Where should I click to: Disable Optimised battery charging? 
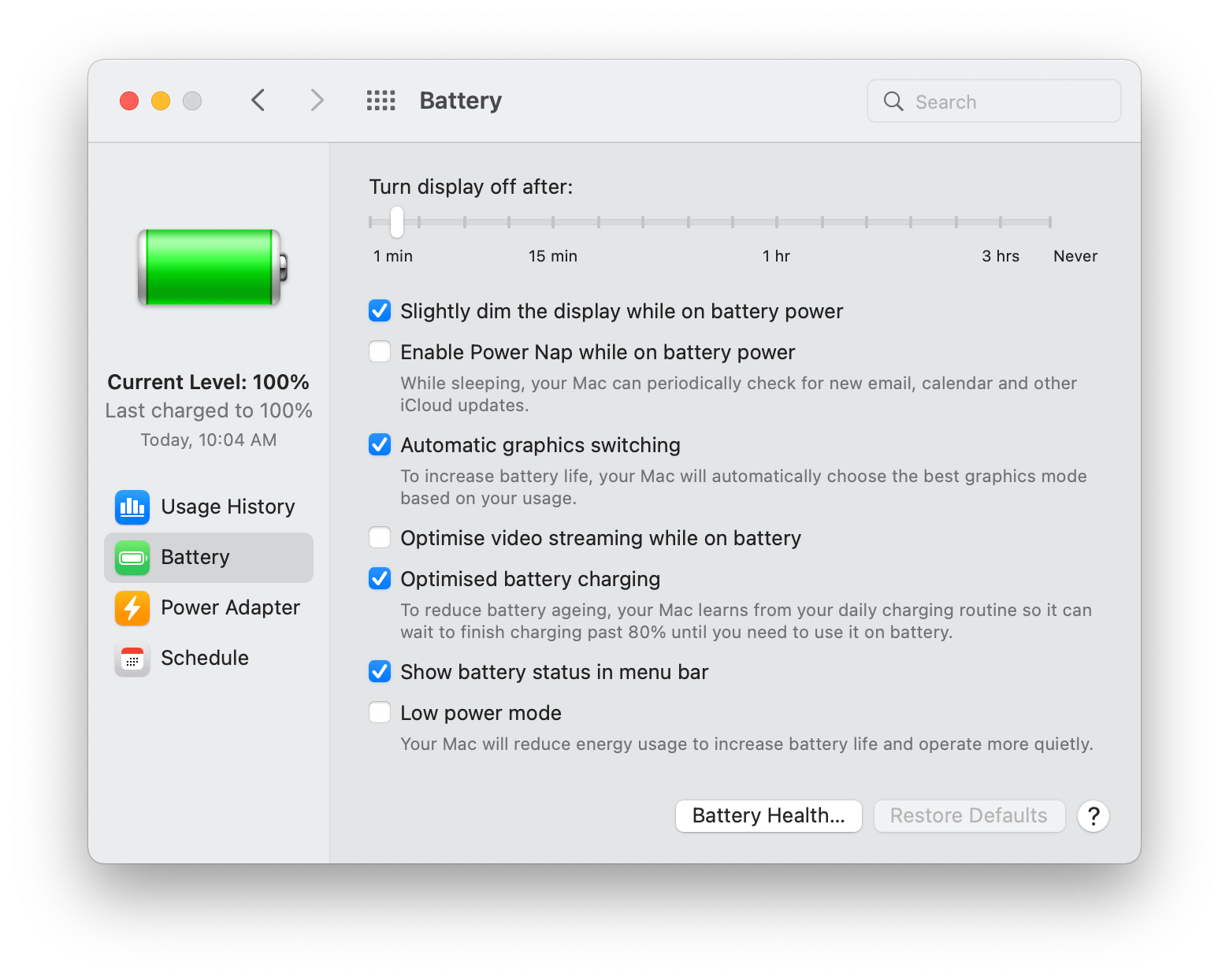coord(379,578)
